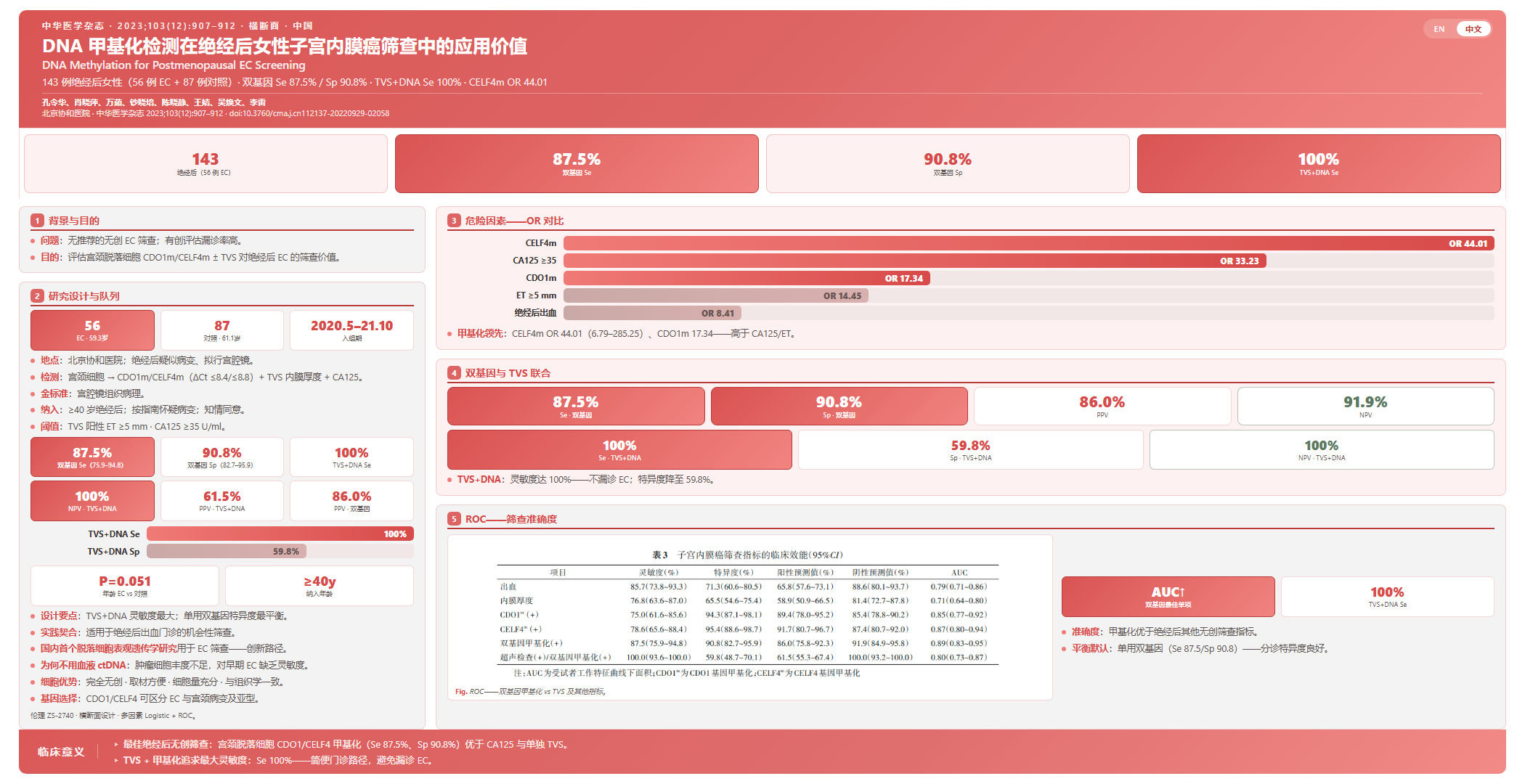Viewport: 1525px width, 784px height.
Task: Click the 目的 bullet about CDO1m/CELF4m
Action: [190, 257]
